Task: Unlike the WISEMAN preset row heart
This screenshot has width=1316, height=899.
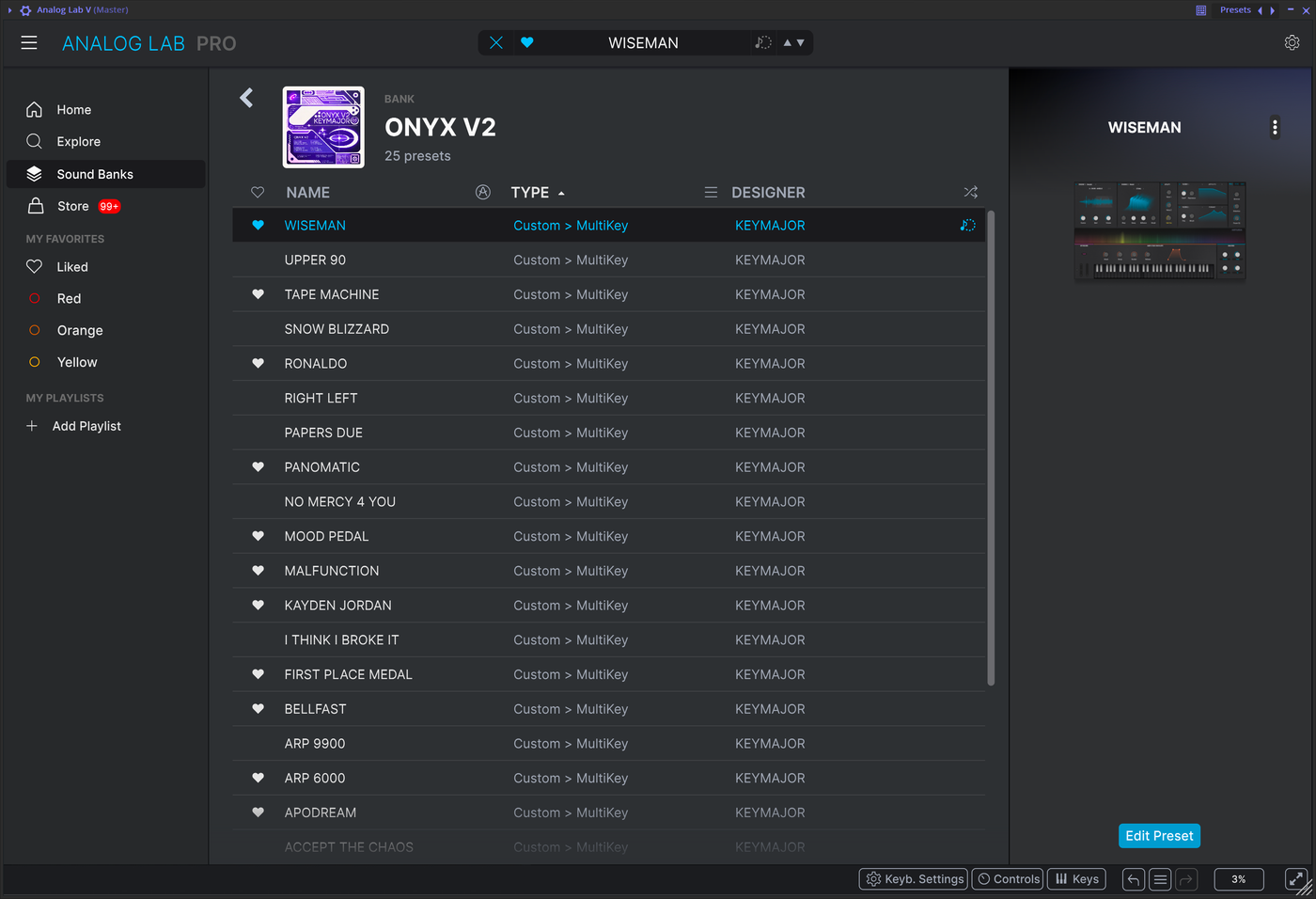Action: [258, 226]
